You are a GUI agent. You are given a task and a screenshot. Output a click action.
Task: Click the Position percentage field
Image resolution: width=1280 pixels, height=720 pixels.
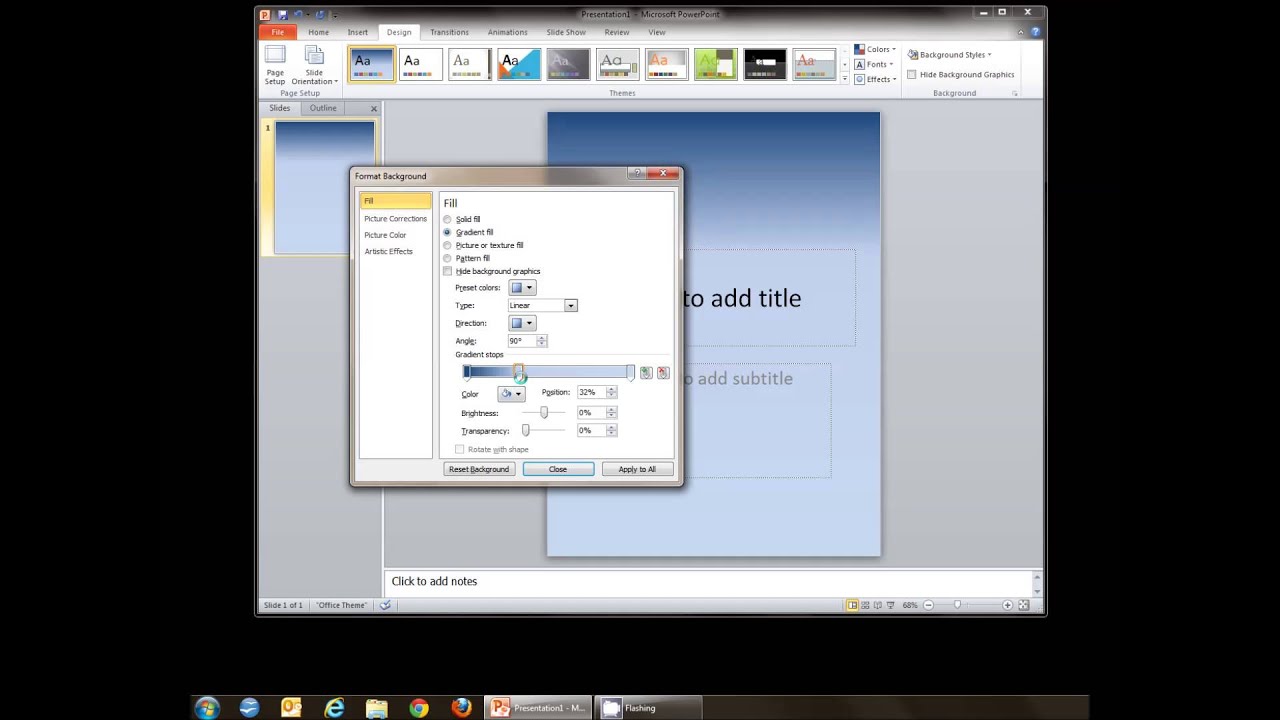(x=590, y=392)
